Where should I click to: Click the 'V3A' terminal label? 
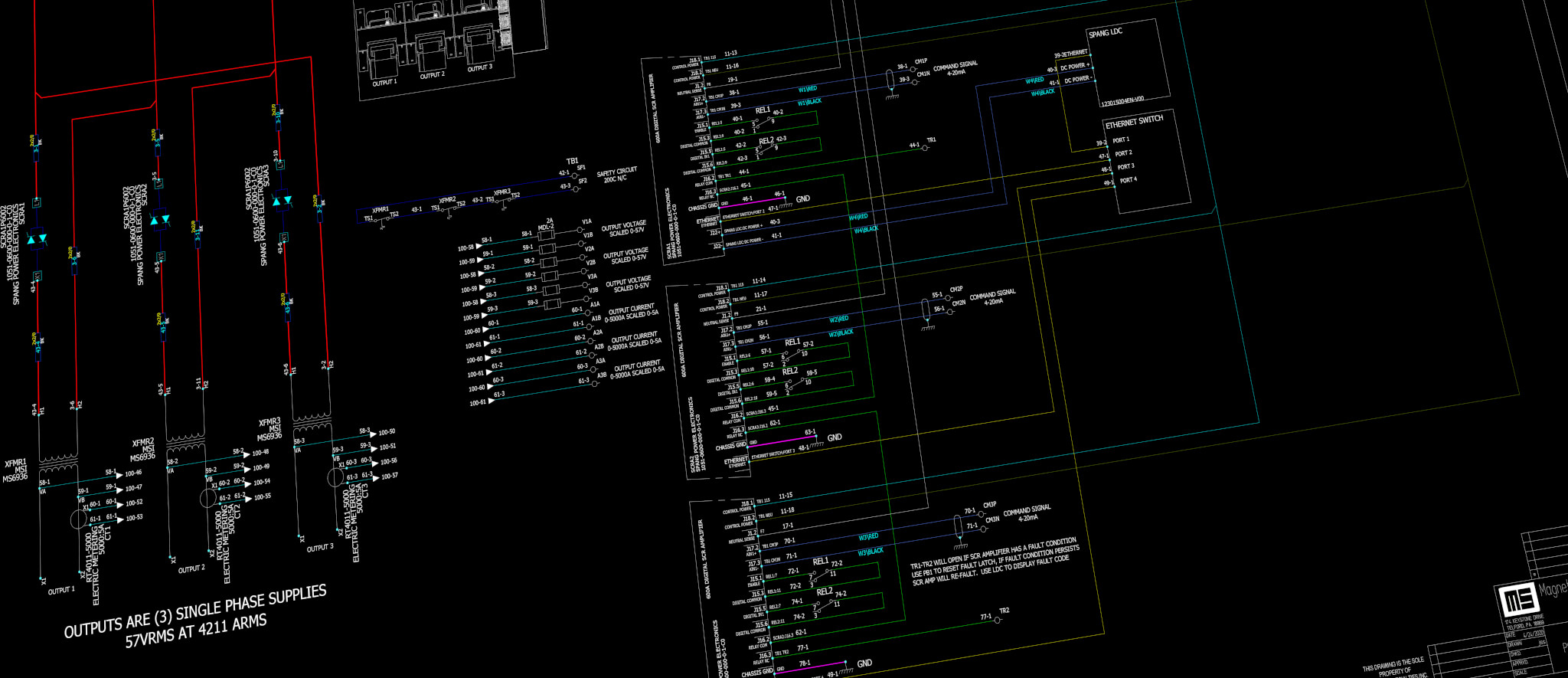pos(592,277)
